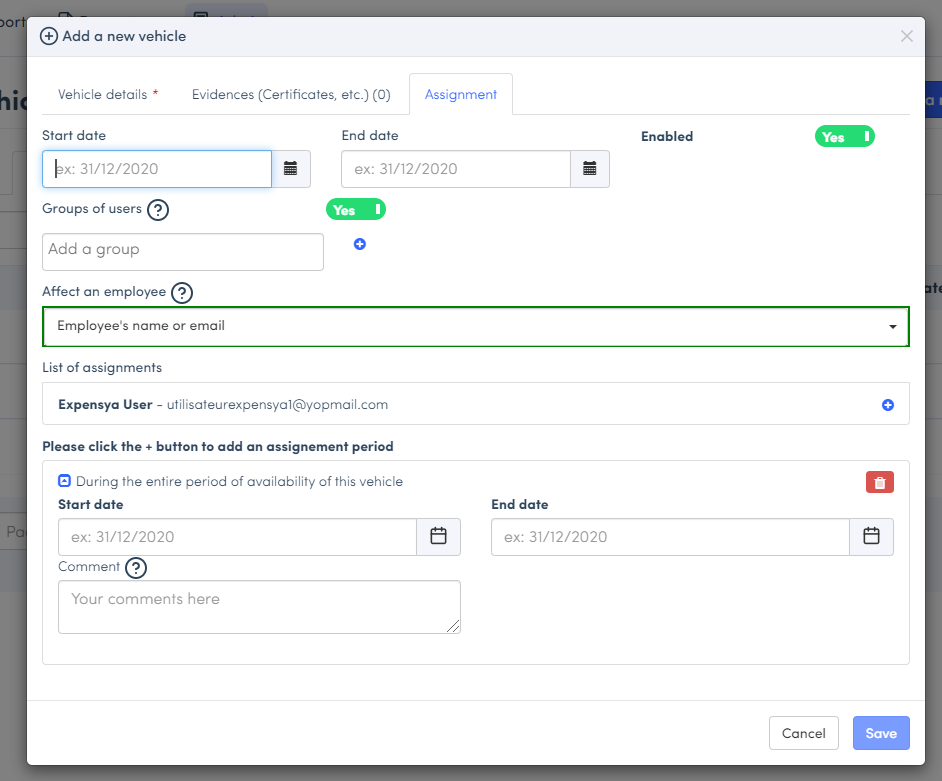Open the top Start date calendar picker
942x781 pixels.
click(291, 169)
